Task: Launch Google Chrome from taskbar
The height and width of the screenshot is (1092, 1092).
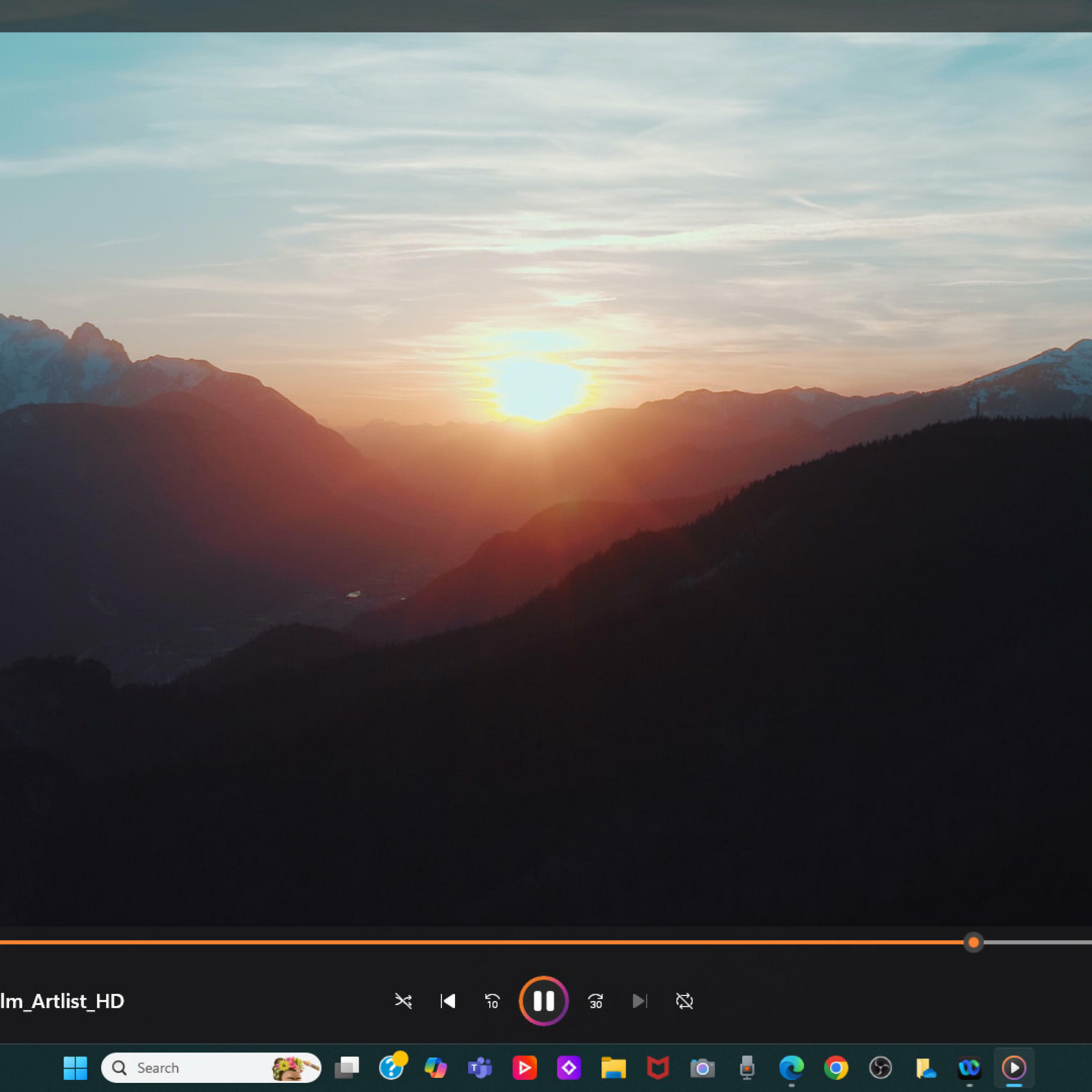Action: coord(836,1068)
